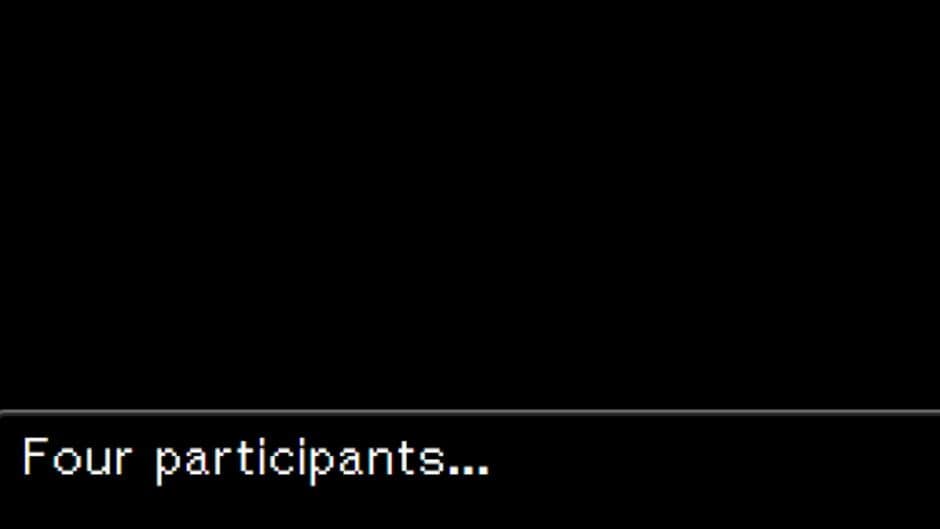Tap the dialogue panel to continue the story
Viewport: 940px width, 529px height.
(470, 470)
